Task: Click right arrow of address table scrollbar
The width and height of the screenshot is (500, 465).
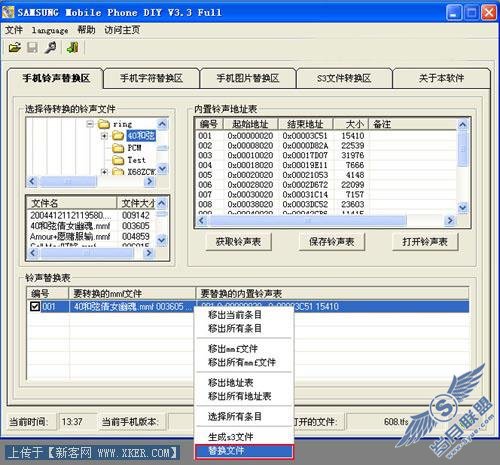Action: coord(450,220)
